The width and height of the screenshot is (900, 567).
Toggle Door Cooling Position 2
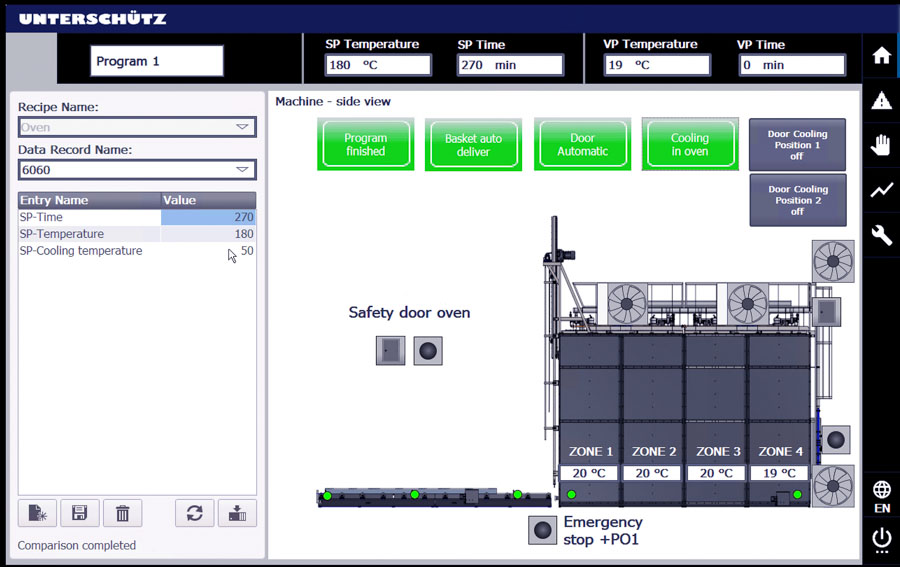(x=798, y=200)
